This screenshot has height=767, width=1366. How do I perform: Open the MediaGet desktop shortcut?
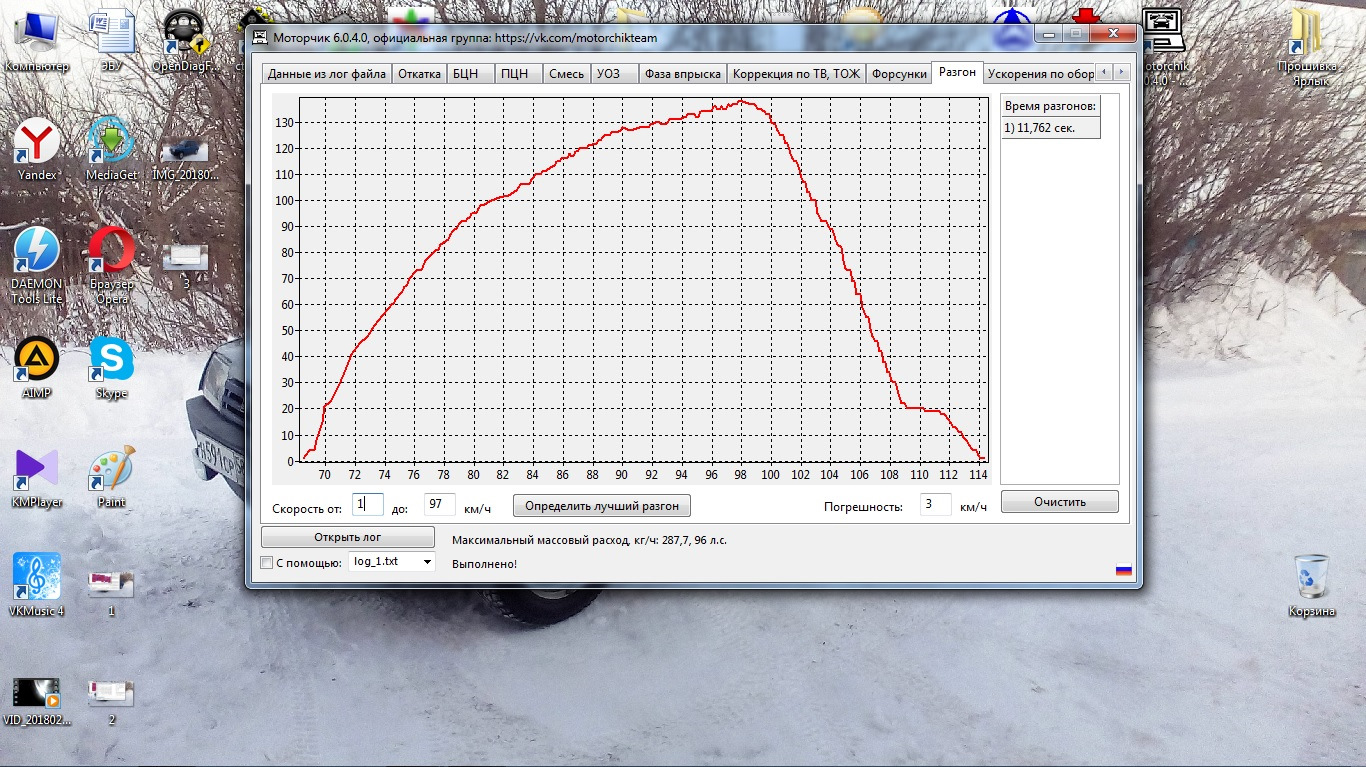tap(112, 148)
